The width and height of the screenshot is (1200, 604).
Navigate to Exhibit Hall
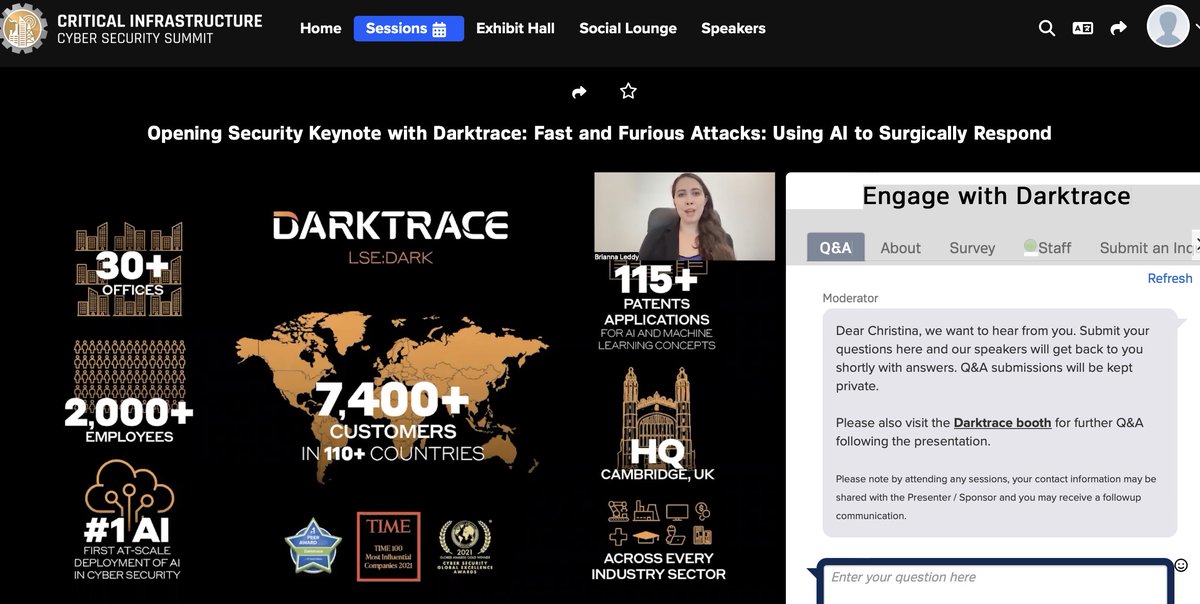tap(515, 28)
